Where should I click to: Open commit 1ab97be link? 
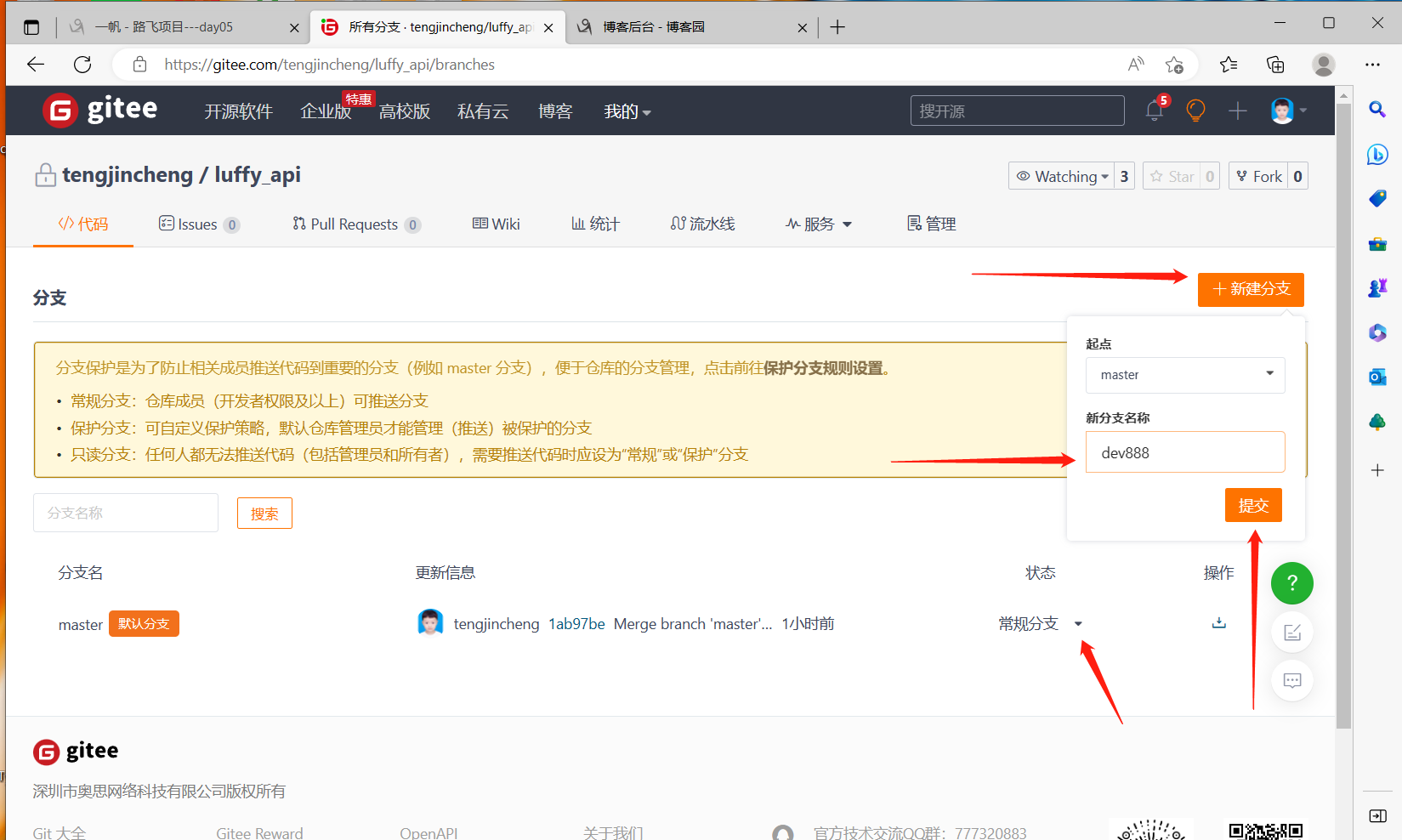click(576, 624)
